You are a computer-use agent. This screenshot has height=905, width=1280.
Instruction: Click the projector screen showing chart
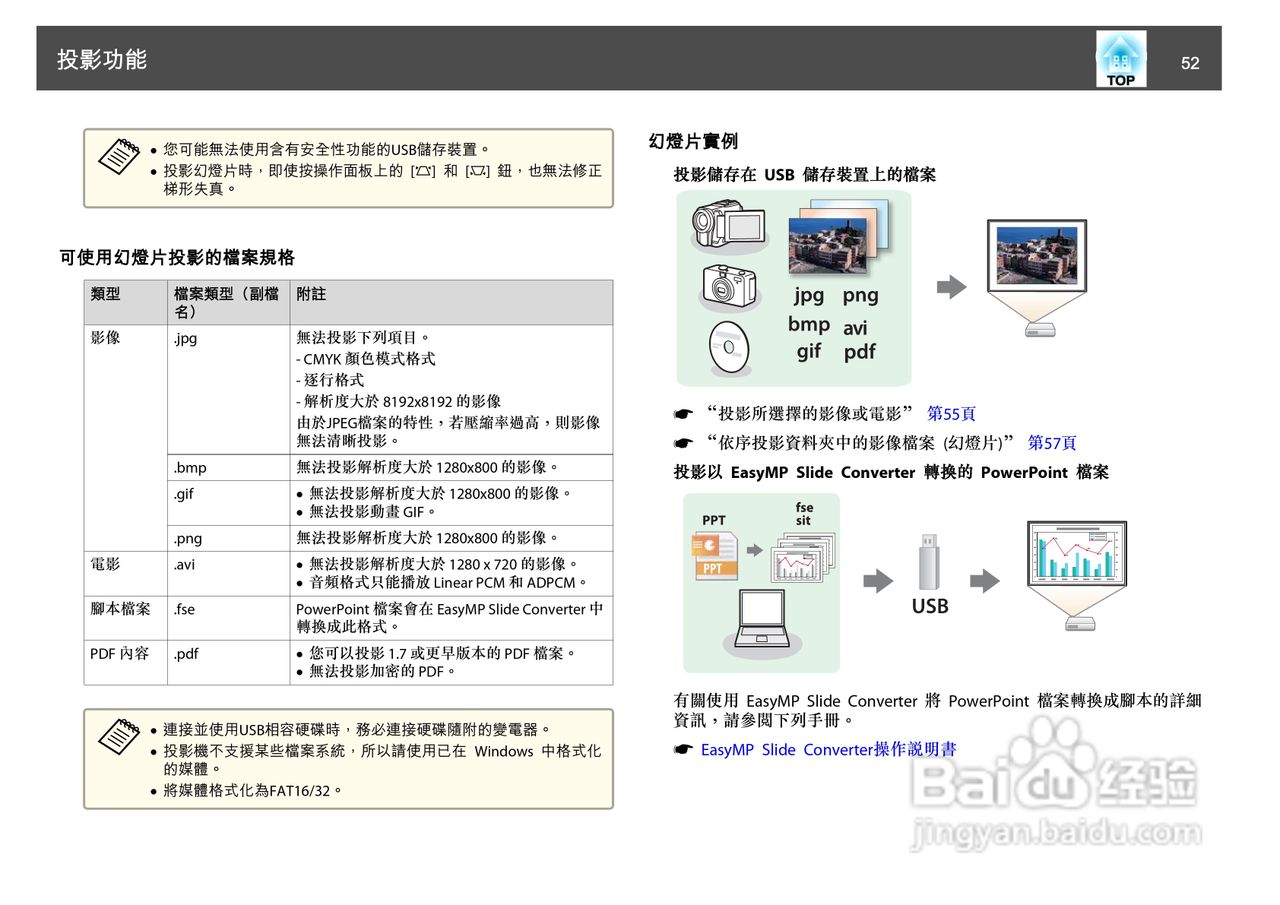[x=1079, y=554]
